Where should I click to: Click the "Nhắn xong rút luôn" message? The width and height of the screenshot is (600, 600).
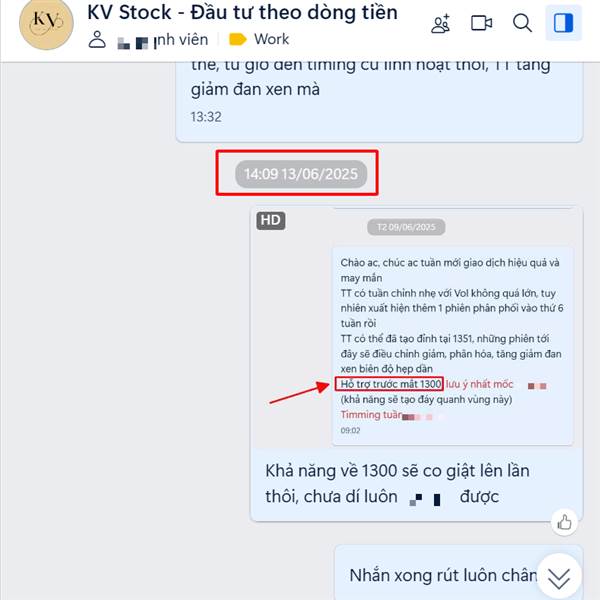pyautogui.click(x=443, y=575)
